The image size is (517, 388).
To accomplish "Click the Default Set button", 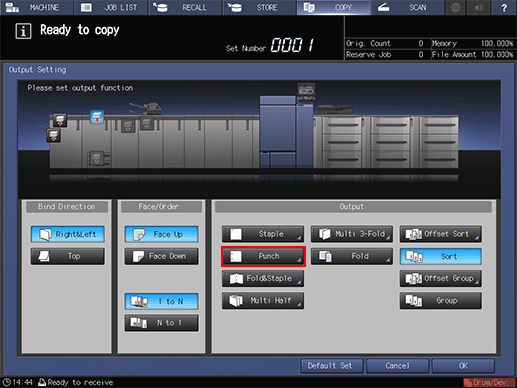I will (331, 366).
